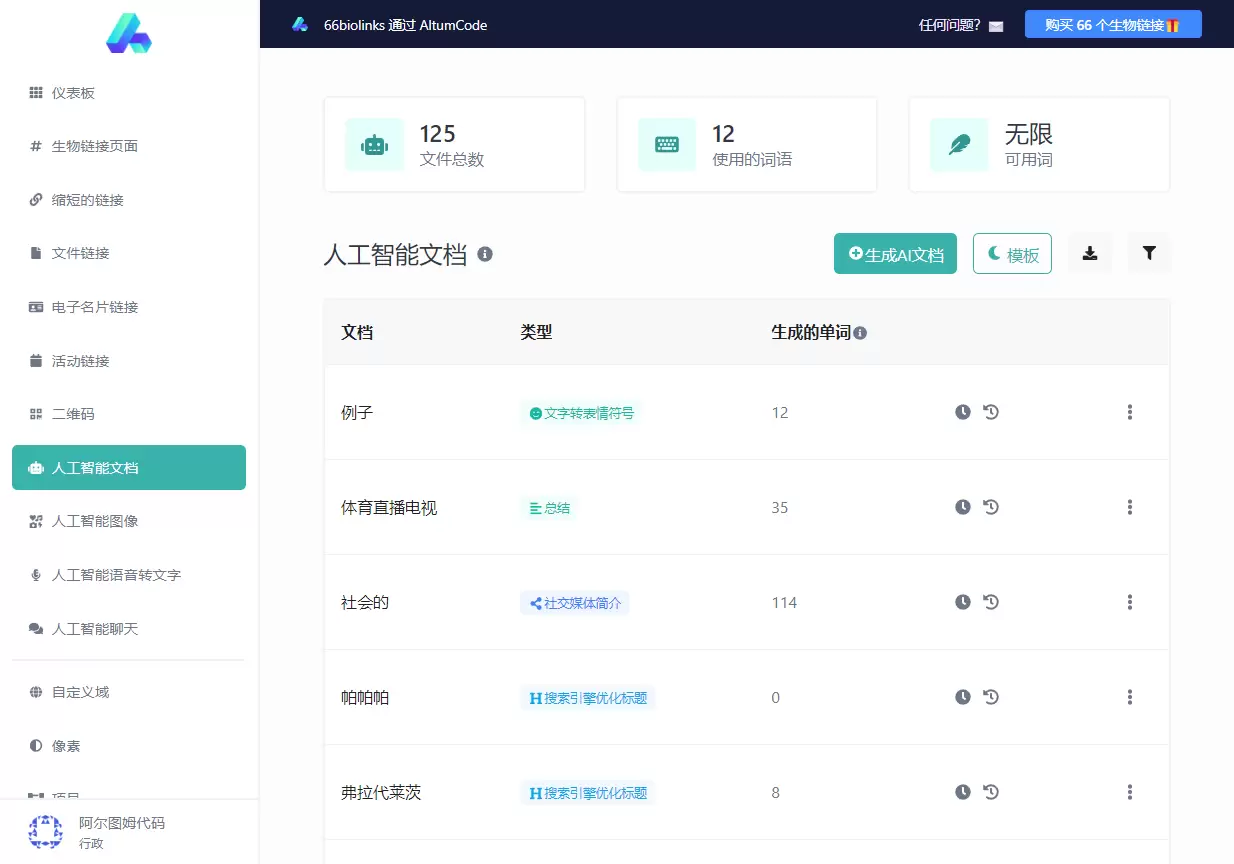Open the 仪表板 dashboard menu item
This screenshot has width=1234, height=864.
tap(129, 93)
